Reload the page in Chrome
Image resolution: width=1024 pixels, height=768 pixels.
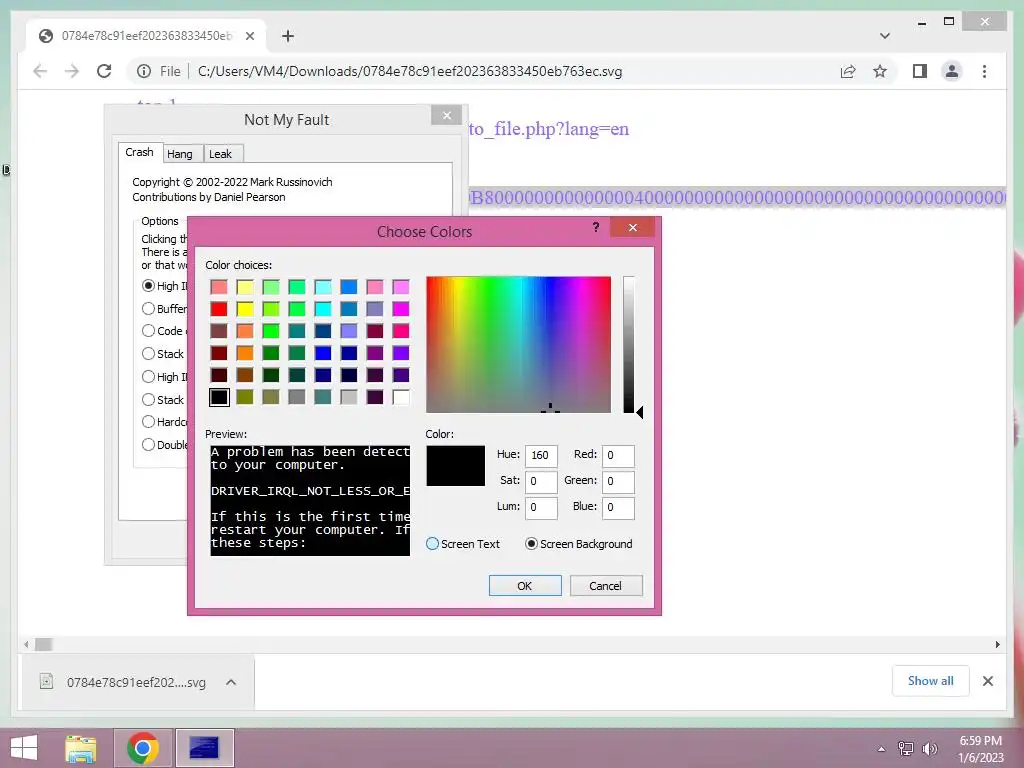tap(104, 71)
